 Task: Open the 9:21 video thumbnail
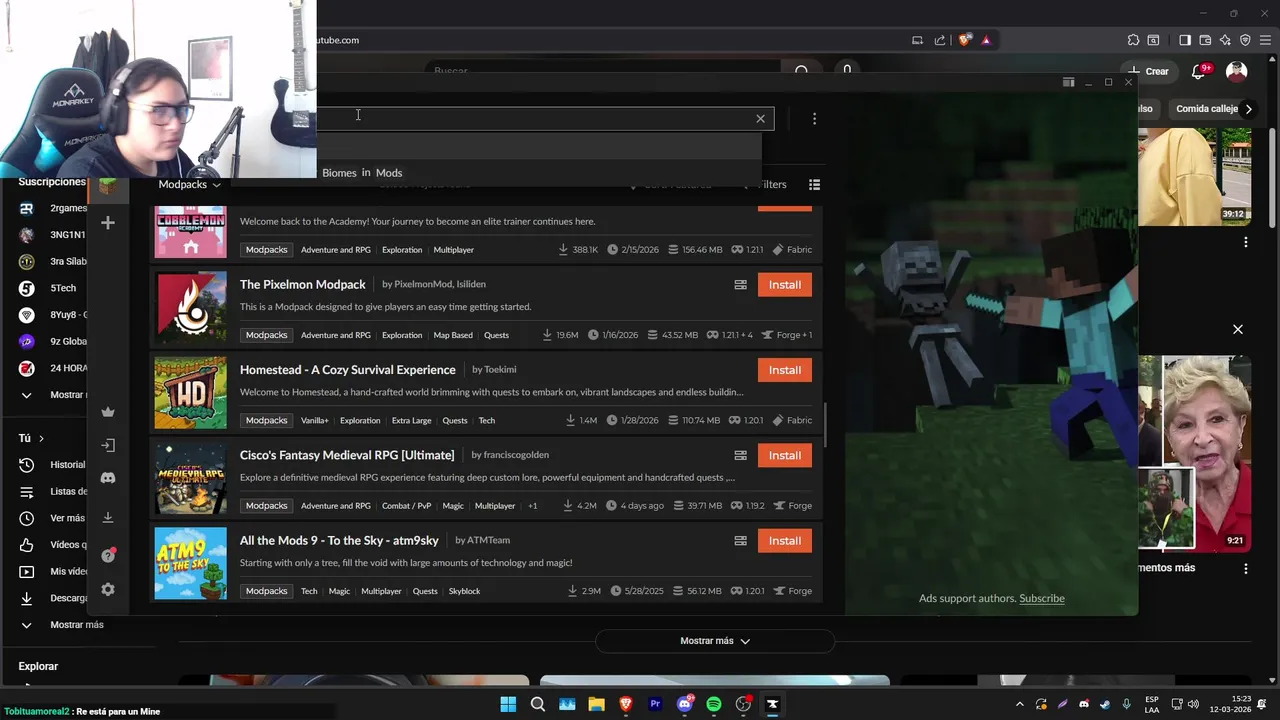tap(1195, 453)
